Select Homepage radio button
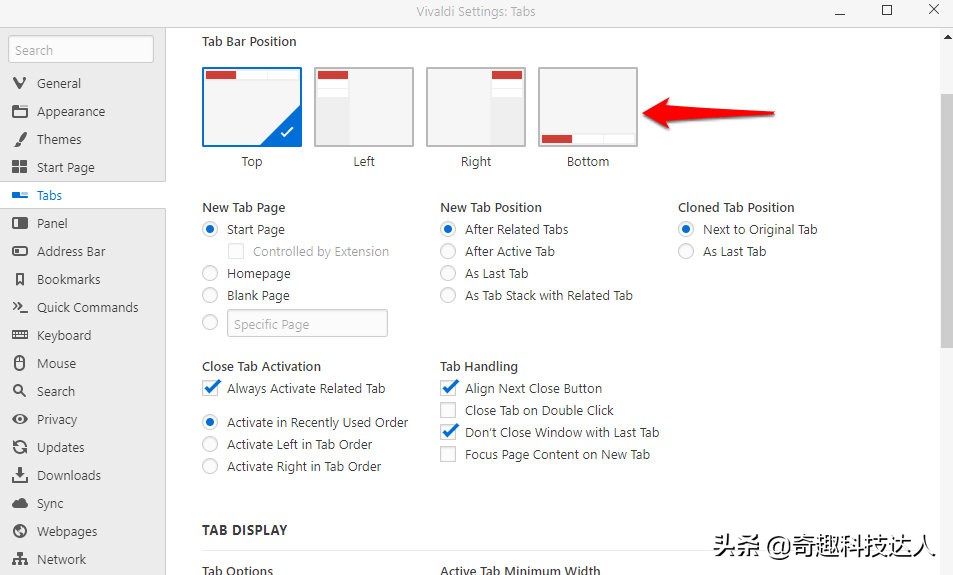Image resolution: width=953 pixels, height=575 pixels. coord(210,273)
